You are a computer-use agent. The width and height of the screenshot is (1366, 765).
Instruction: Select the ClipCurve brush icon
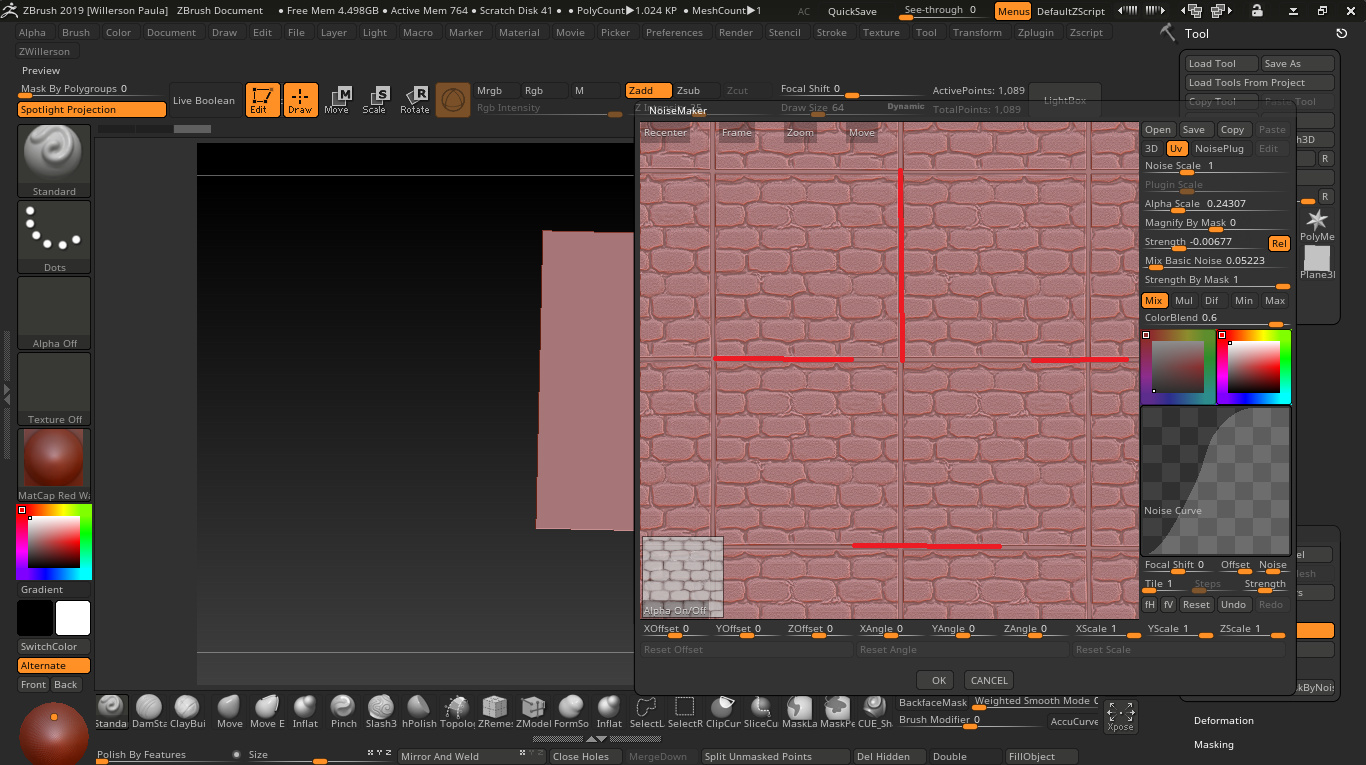tap(723, 711)
